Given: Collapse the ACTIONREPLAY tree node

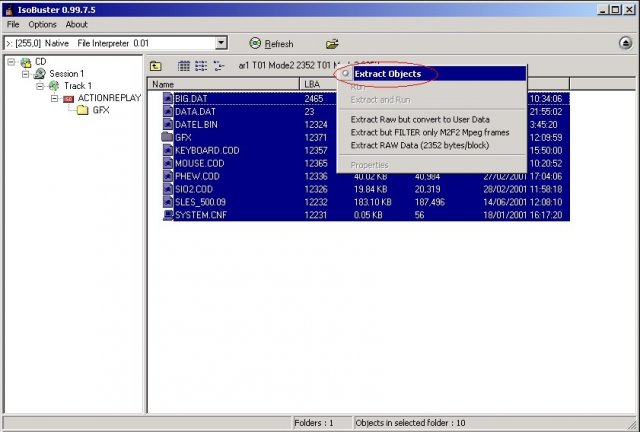Looking at the screenshot, I should point(54,98).
